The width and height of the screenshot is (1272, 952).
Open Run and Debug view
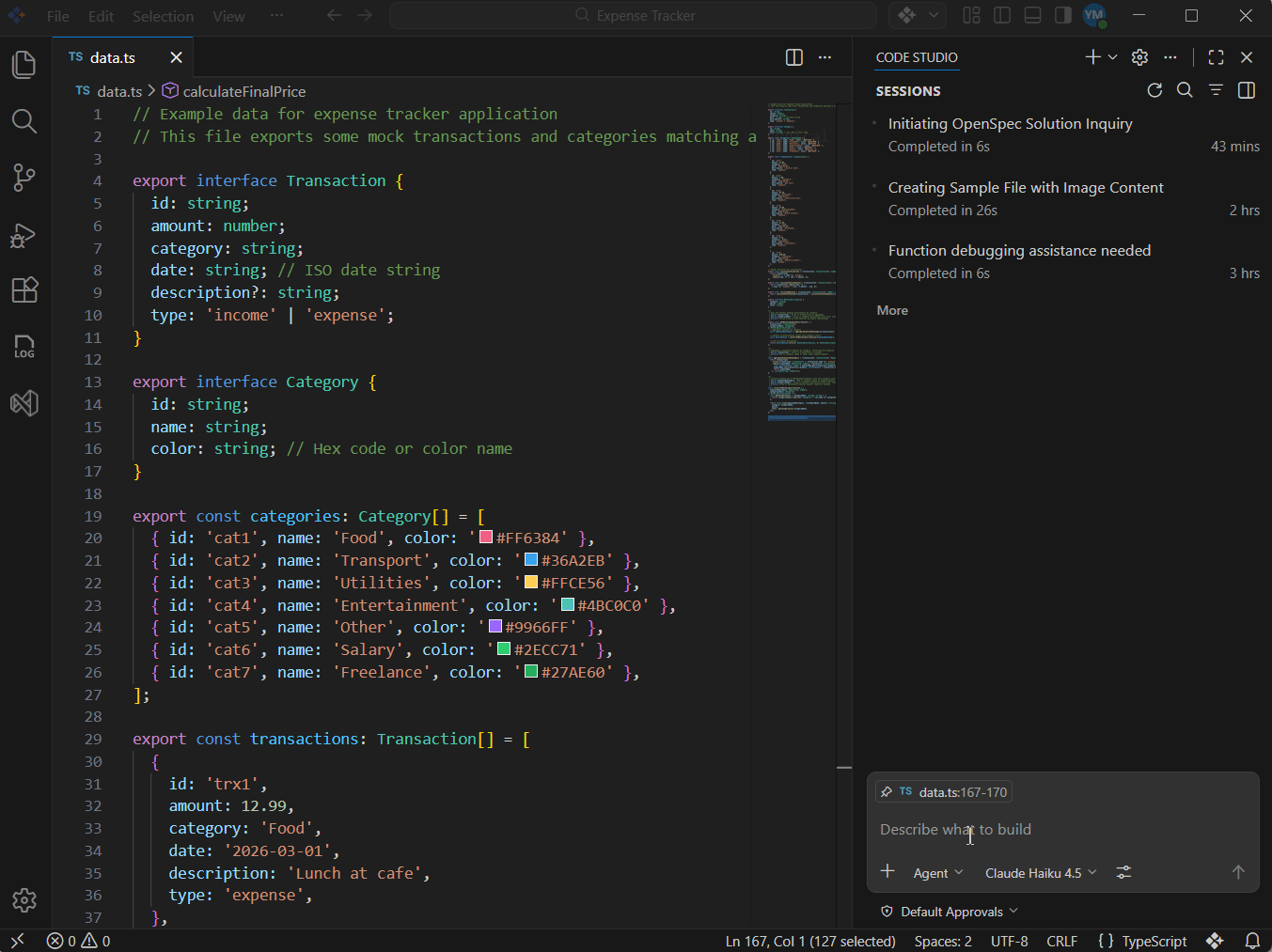coord(24,234)
